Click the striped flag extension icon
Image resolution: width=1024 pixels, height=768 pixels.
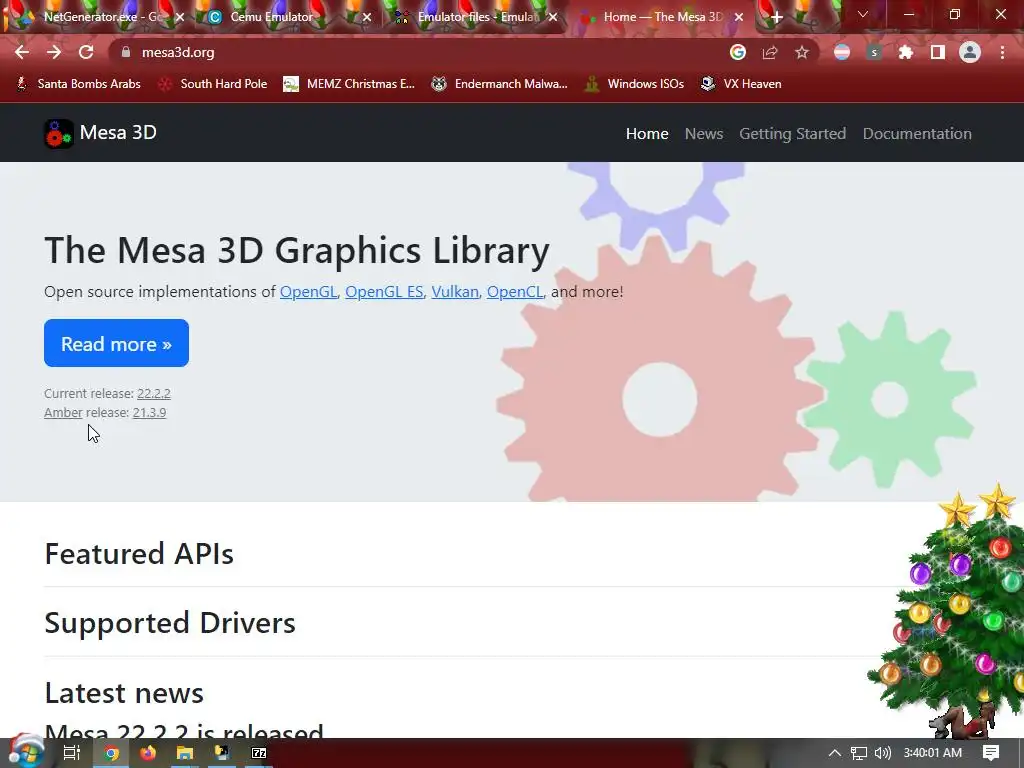tap(842, 52)
